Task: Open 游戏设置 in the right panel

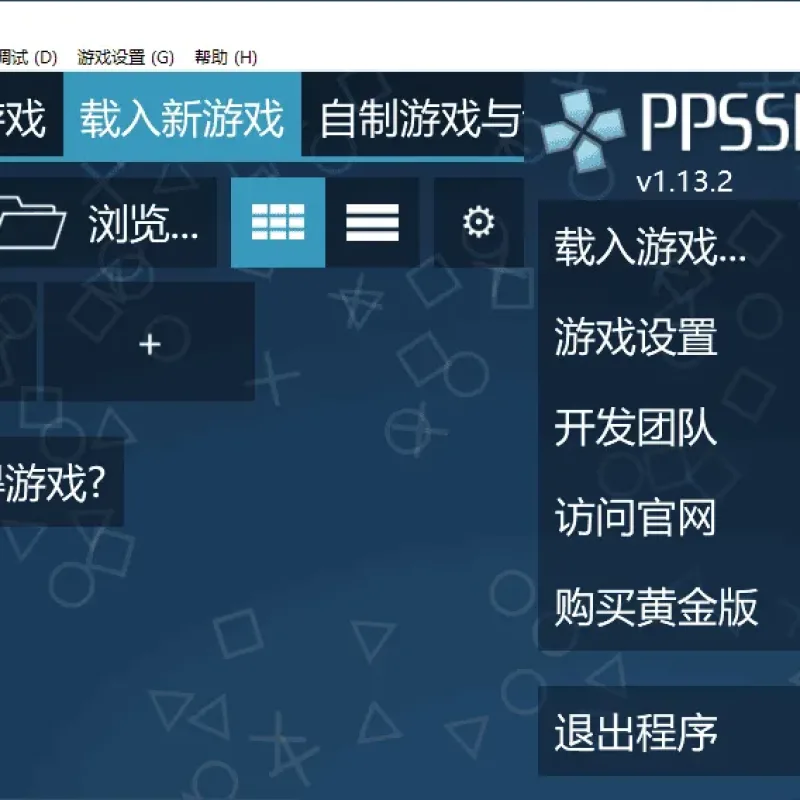Action: click(669, 337)
